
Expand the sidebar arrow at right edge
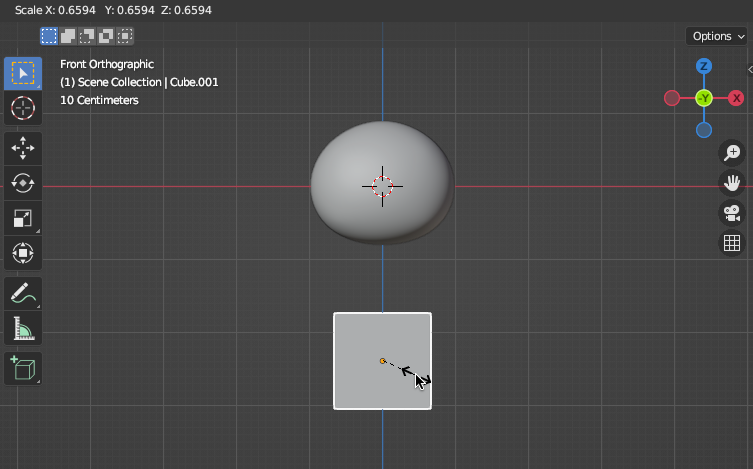pos(750,70)
